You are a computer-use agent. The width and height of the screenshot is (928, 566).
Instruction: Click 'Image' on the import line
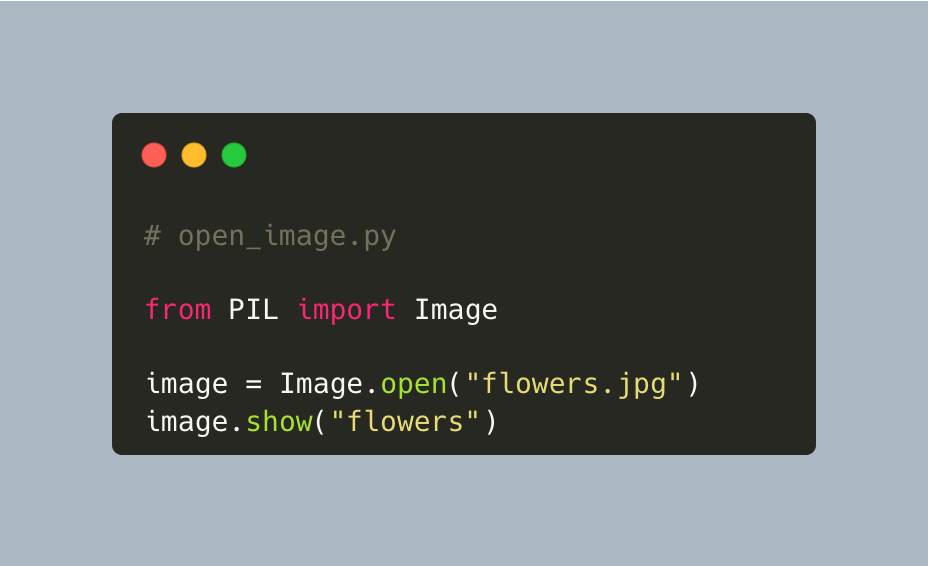(456, 311)
